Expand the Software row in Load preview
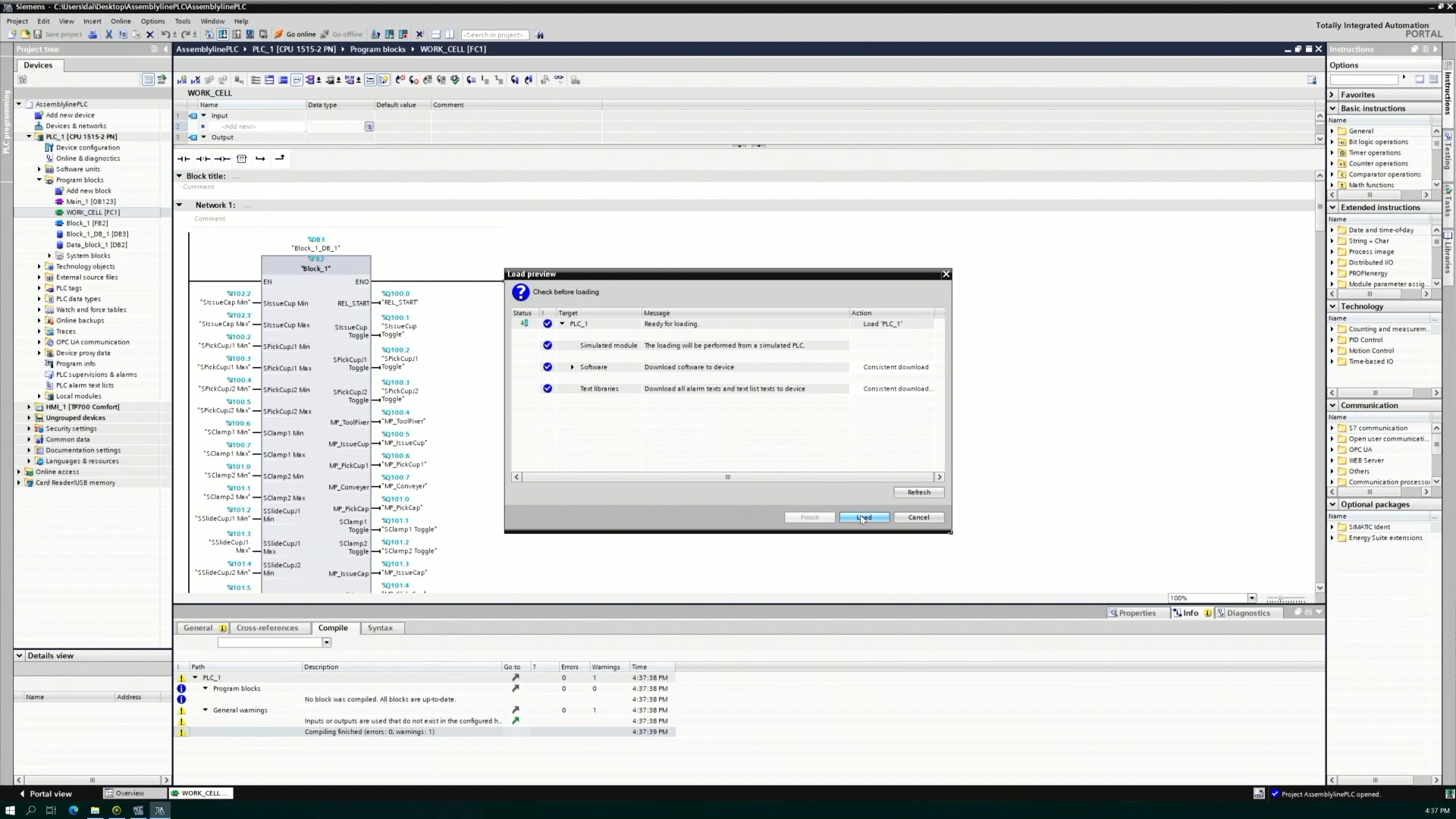1456x819 pixels. point(573,367)
